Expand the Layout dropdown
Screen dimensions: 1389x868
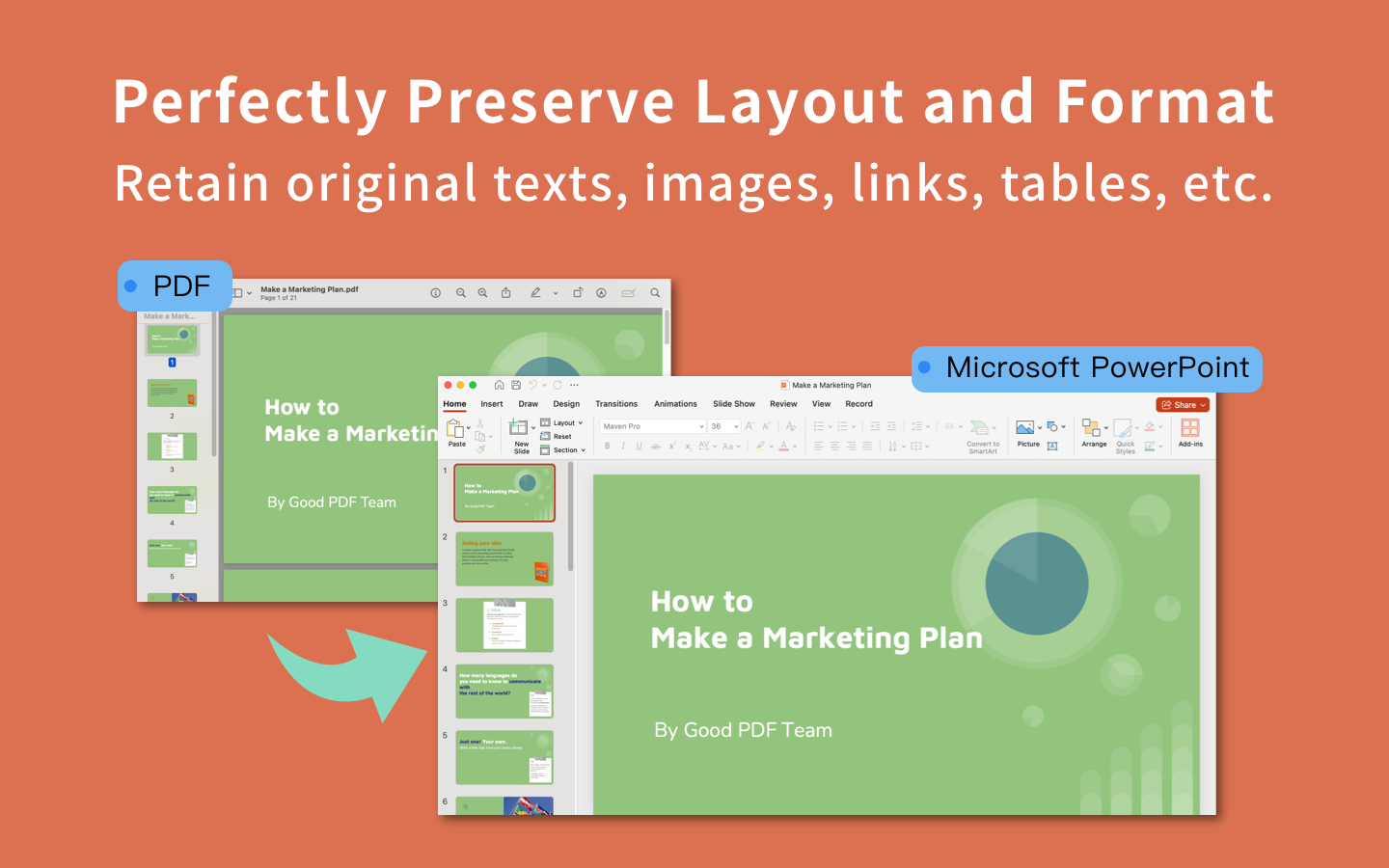(581, 423)
